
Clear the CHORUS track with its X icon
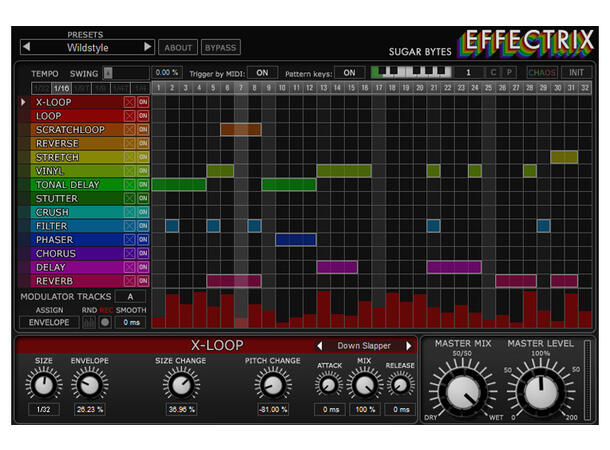click(129, 254)
